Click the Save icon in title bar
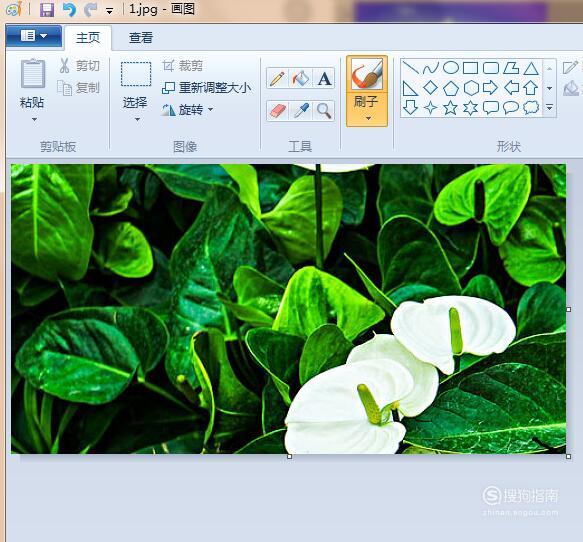583x542 pixels. [47, 10]
